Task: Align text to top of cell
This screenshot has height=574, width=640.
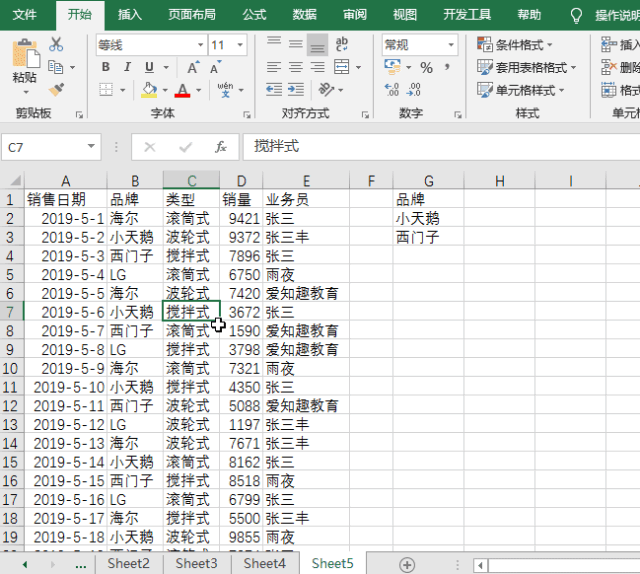Action: point(274,42)
